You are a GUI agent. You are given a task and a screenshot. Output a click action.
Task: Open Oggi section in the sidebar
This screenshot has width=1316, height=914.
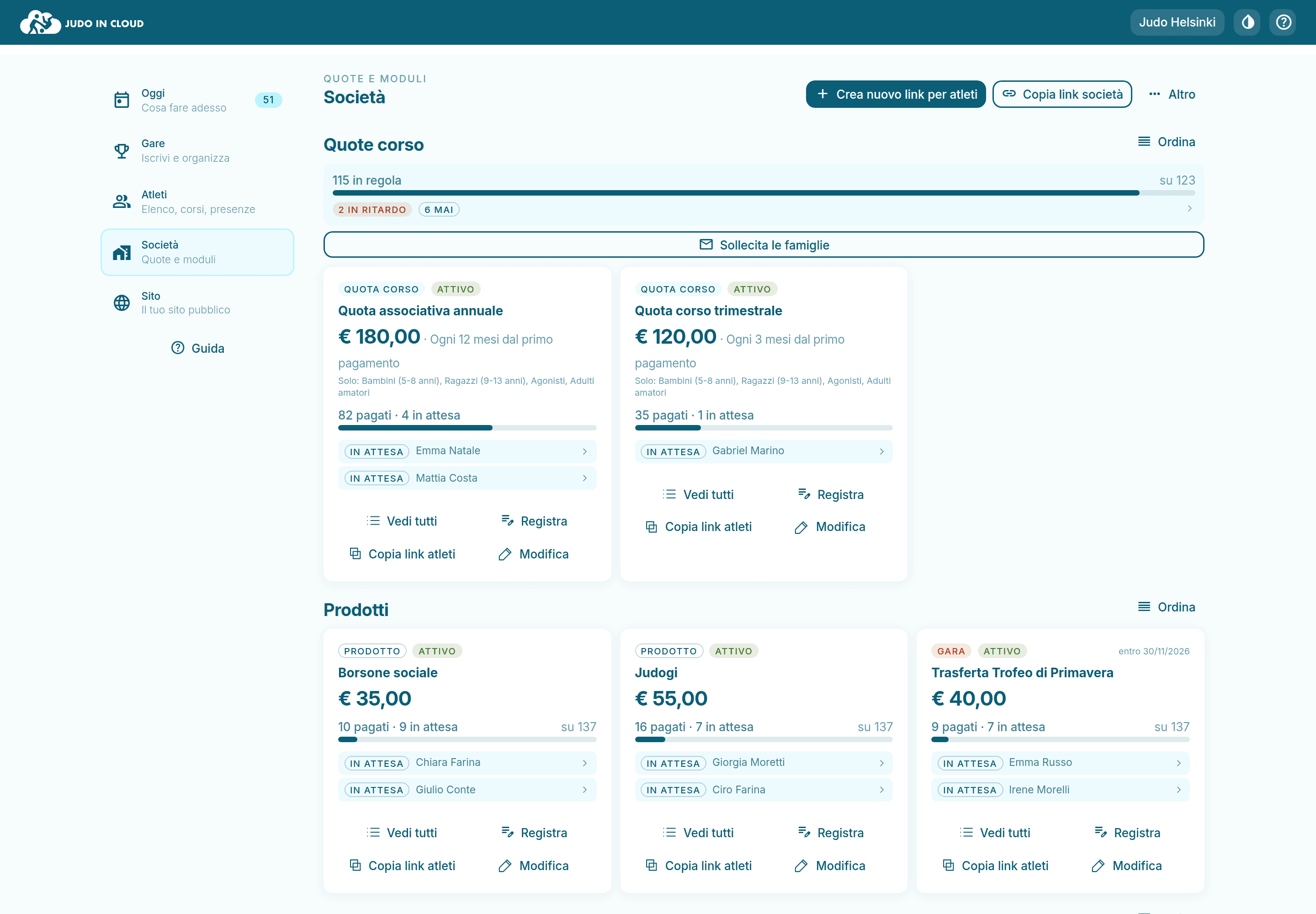[x=197, y=100]
